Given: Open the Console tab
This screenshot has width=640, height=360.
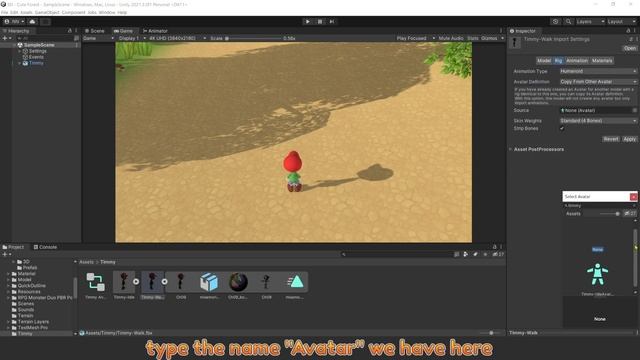Looking at the screenshot, I should (45, 247).
